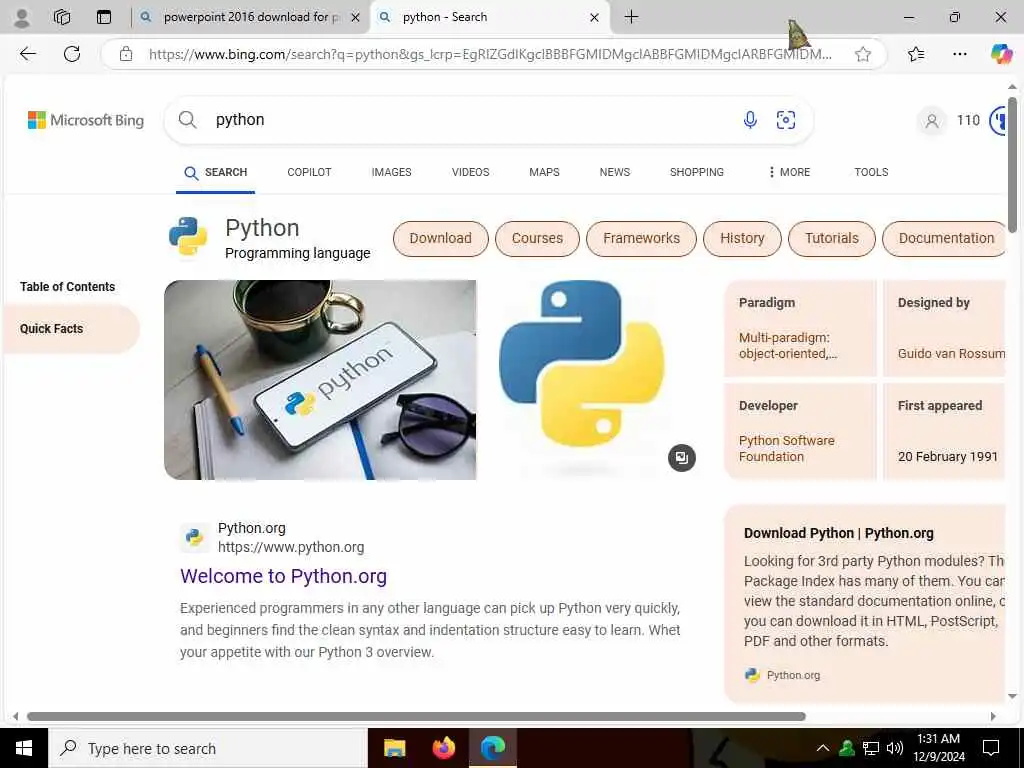The height and width of the screenshot is (768, 1024).
Task: Open Welcome to Python.org result
Action: click(x=283, y=576)
